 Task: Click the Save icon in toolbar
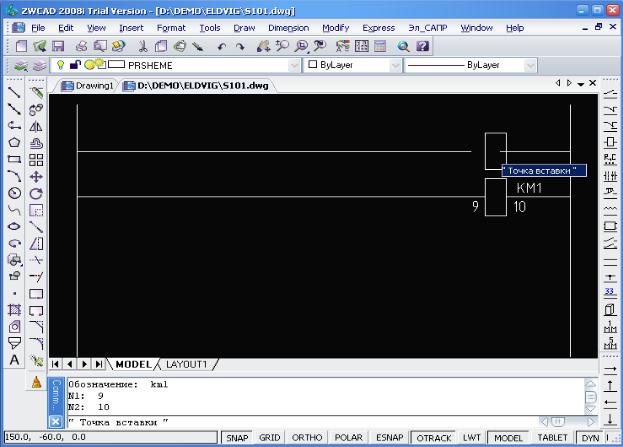(x=59, y=46)
